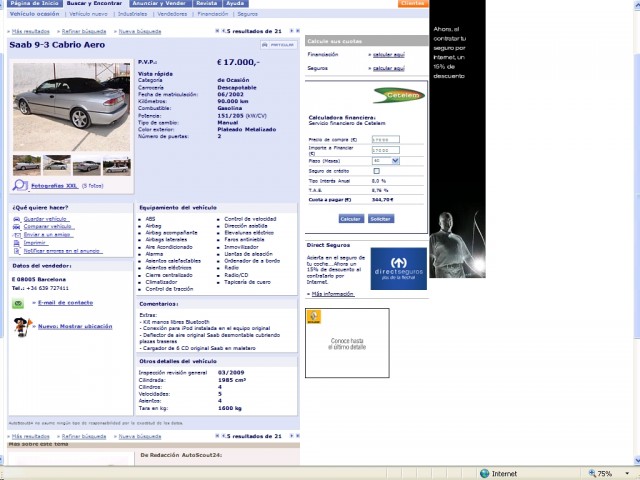Viewport: 640px width, 480px height.
Task: Select the Revista tab
Action: [207, 3]
